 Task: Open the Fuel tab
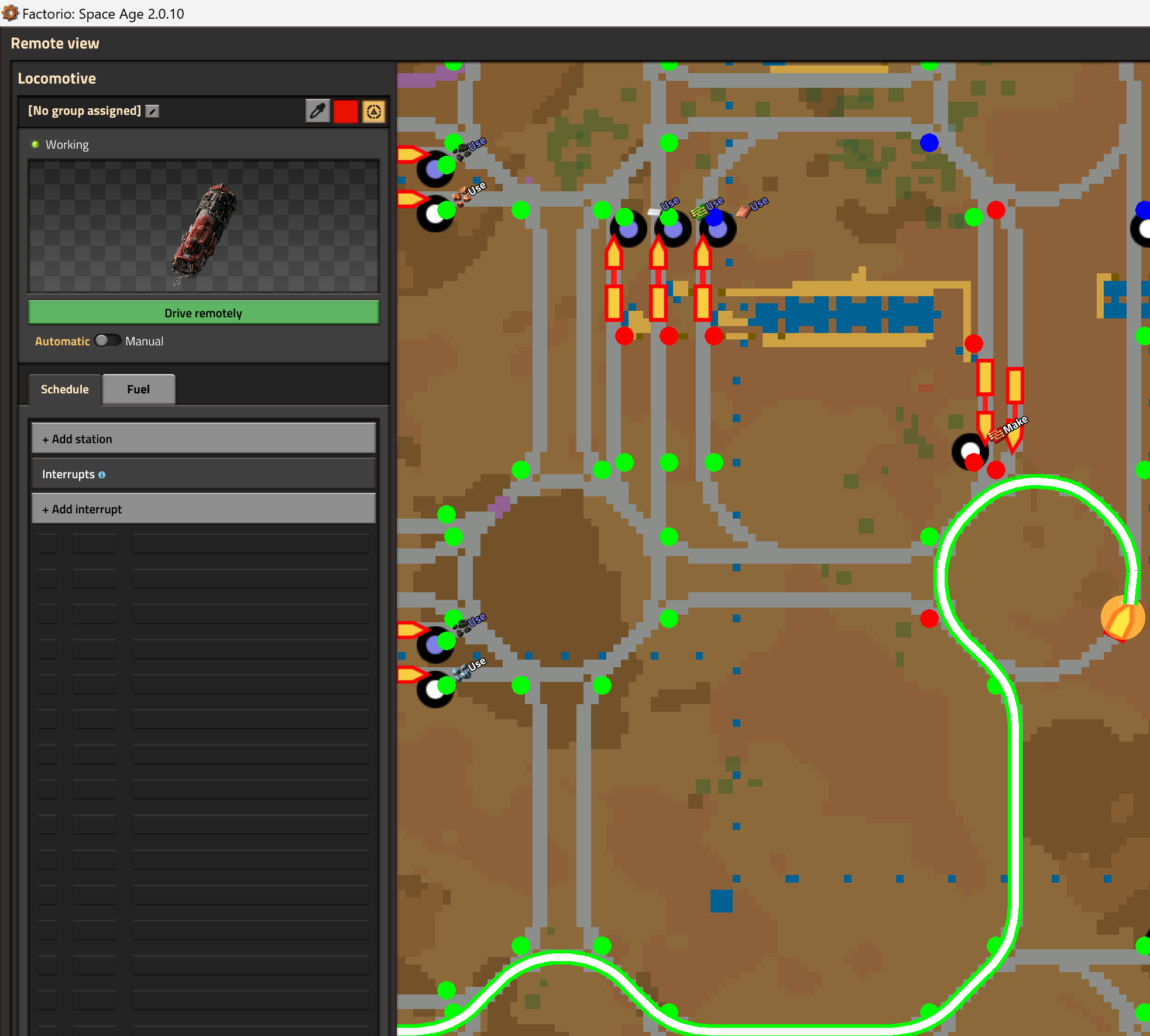139,389
